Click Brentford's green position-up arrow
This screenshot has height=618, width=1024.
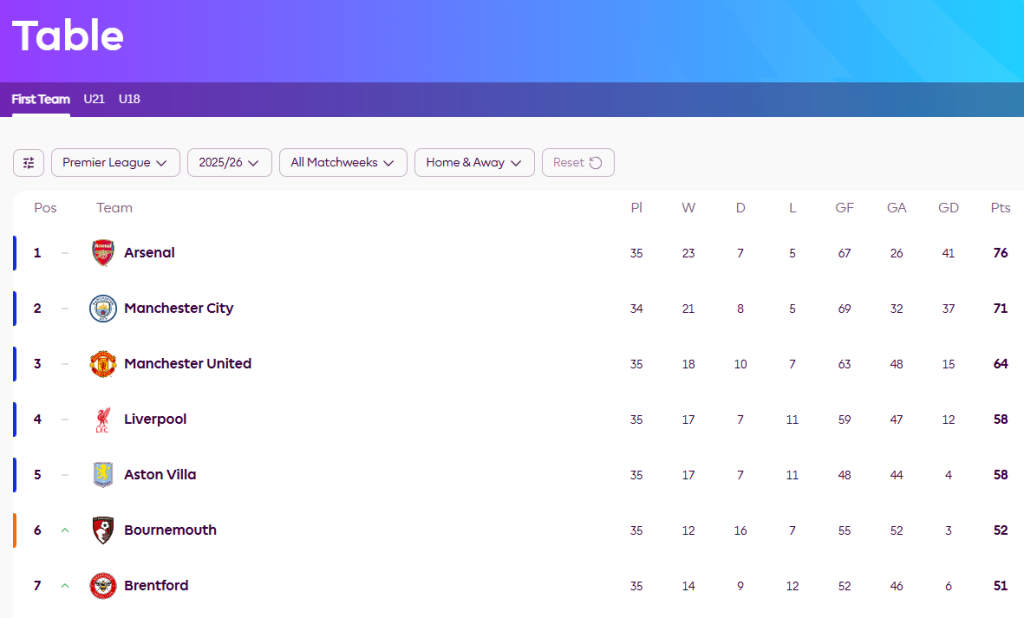65,586
